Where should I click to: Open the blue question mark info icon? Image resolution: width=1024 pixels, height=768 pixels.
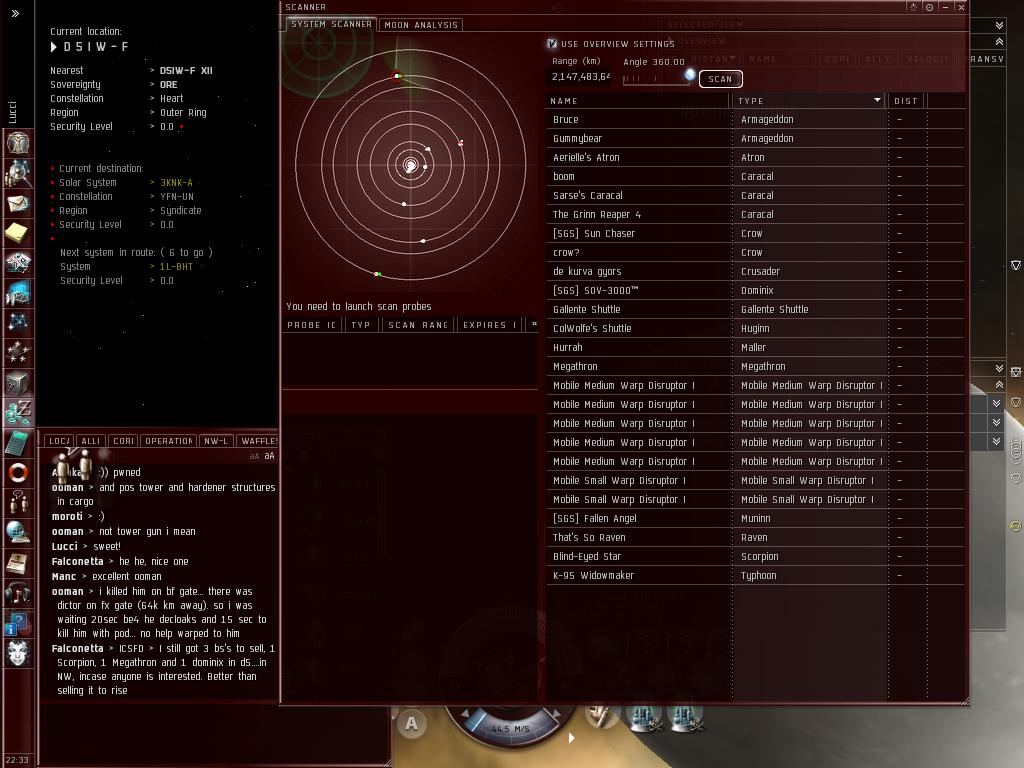pyautogui.click(x=18, y=623)
